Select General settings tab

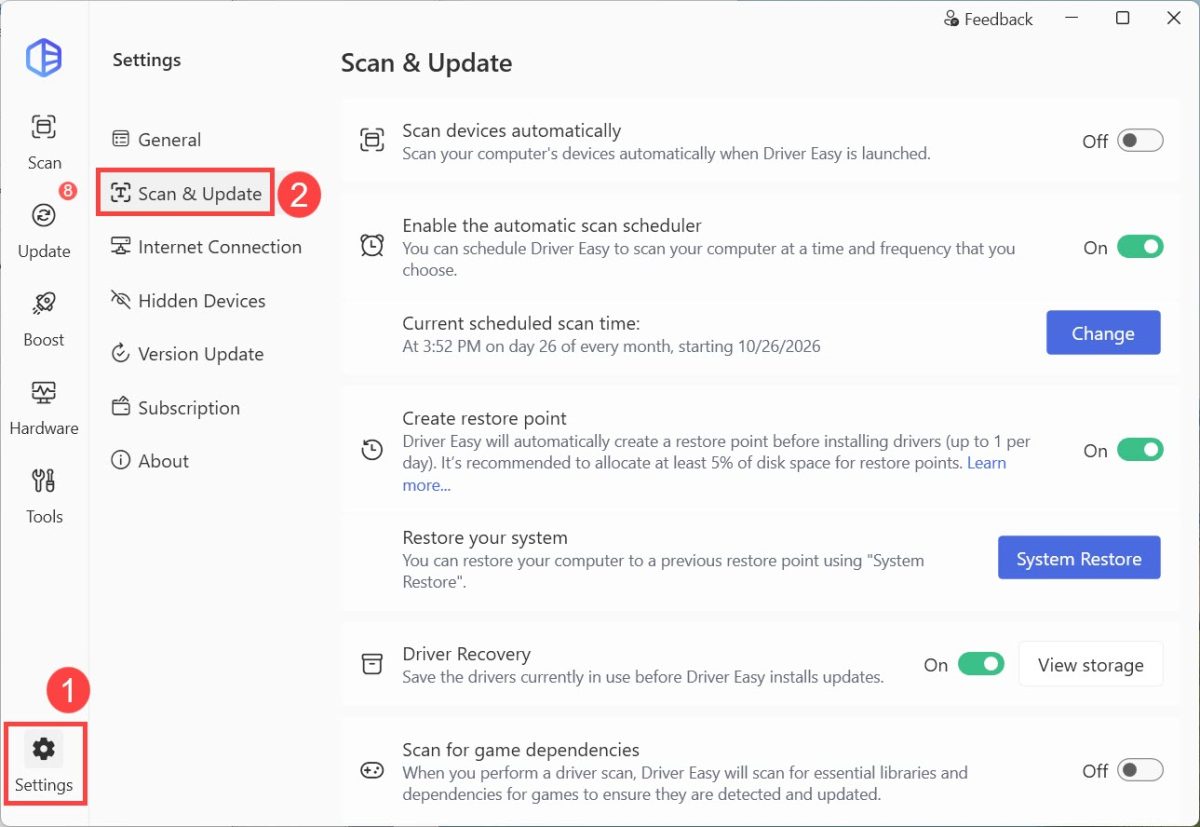pyautogui.click(x=156, y=140)
